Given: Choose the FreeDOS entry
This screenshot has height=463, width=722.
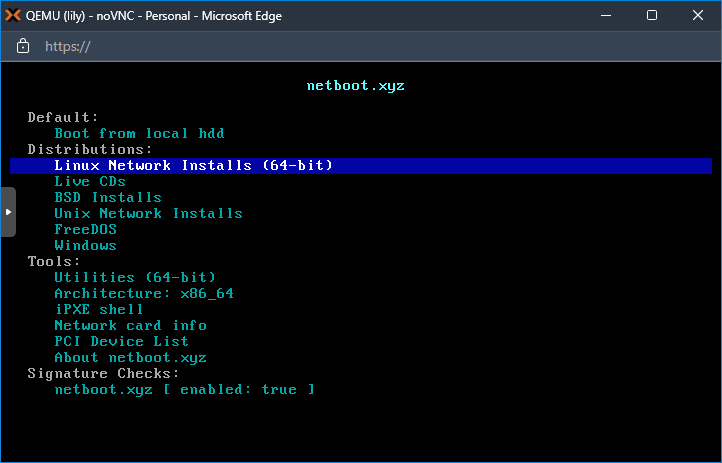Looking at the screenshot, I should point(86,229).
